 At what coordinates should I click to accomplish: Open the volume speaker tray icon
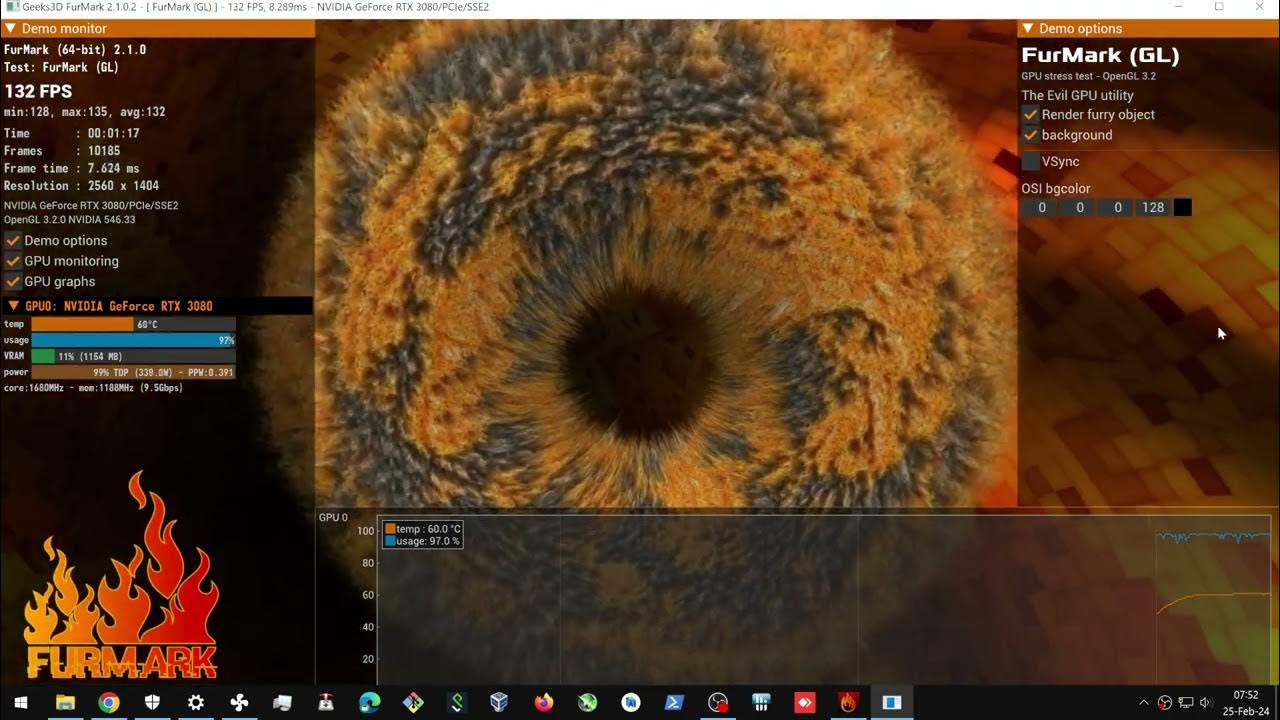[x=1206, y=702]
